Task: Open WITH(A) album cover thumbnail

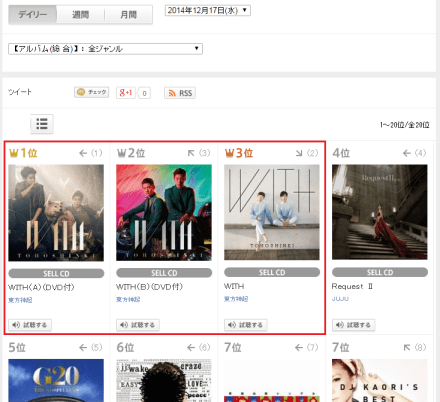Action: 56,213
